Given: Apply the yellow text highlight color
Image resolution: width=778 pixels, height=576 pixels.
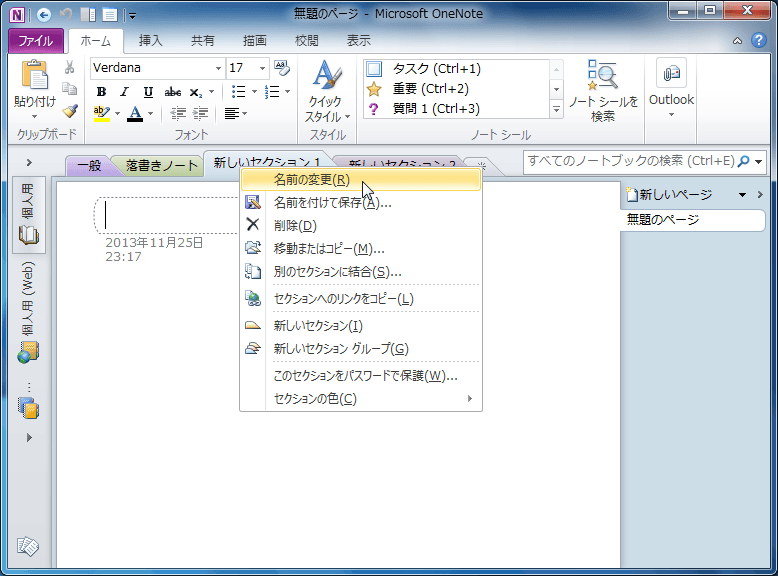Looking at the screenshot, I should coord(102,114).
